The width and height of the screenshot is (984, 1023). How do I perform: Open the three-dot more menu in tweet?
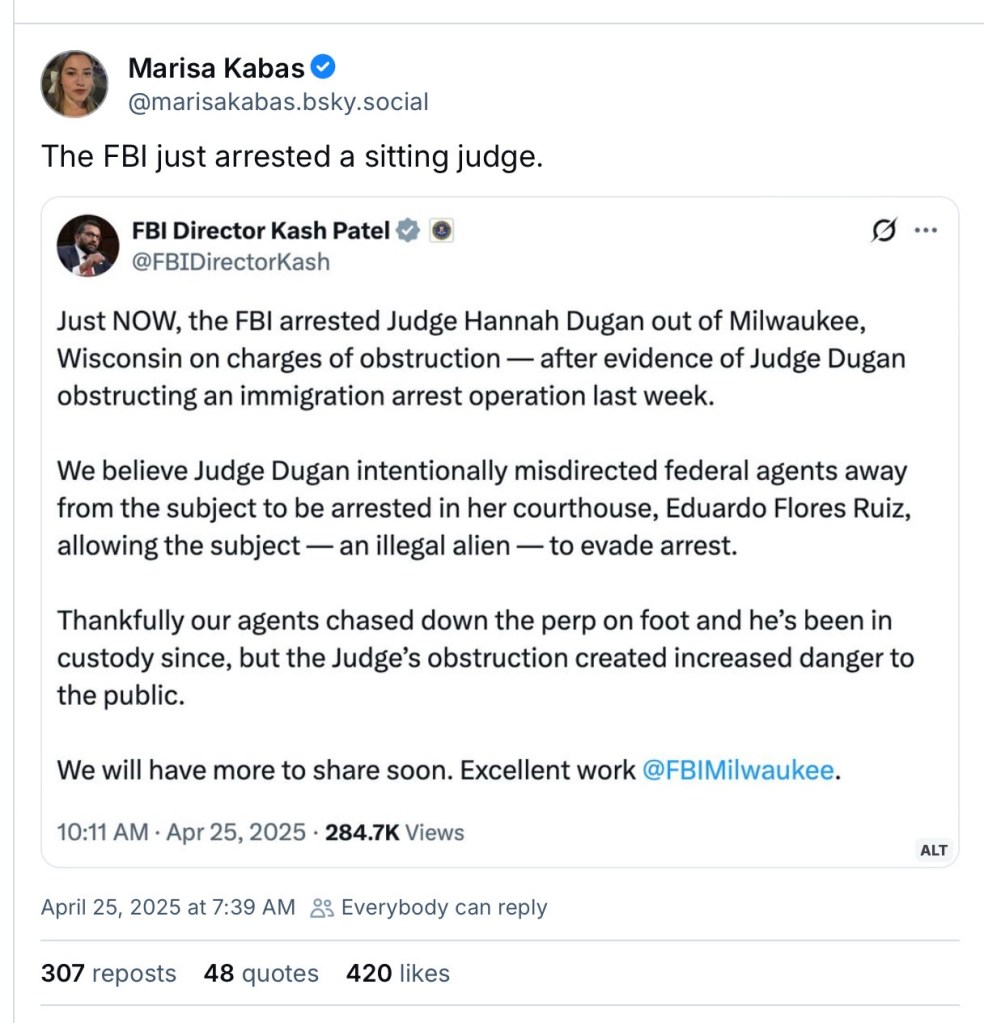(x=926, y=231)
